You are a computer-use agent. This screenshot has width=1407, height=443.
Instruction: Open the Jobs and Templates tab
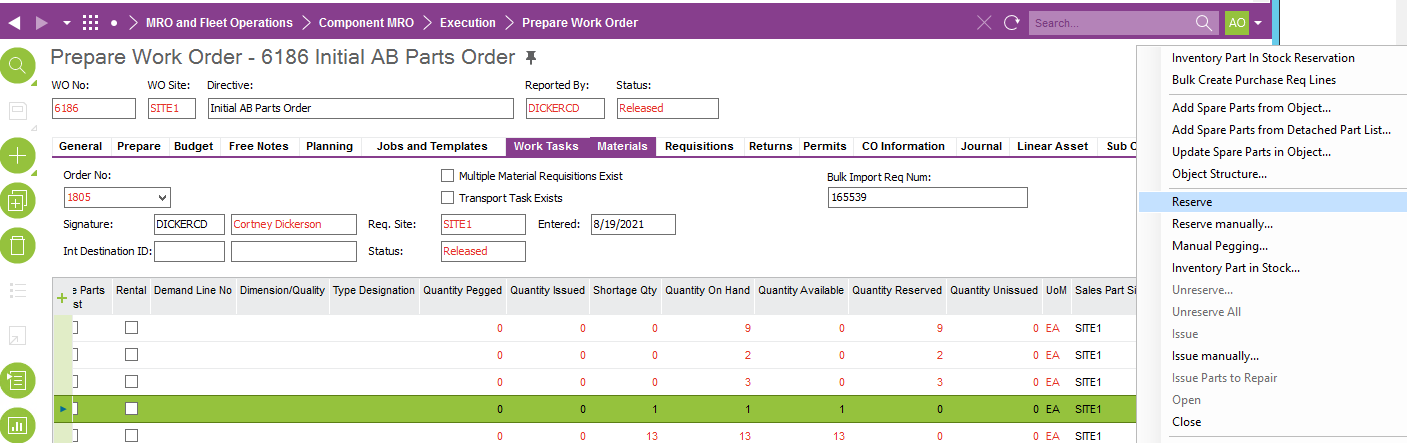coord(432,146)
